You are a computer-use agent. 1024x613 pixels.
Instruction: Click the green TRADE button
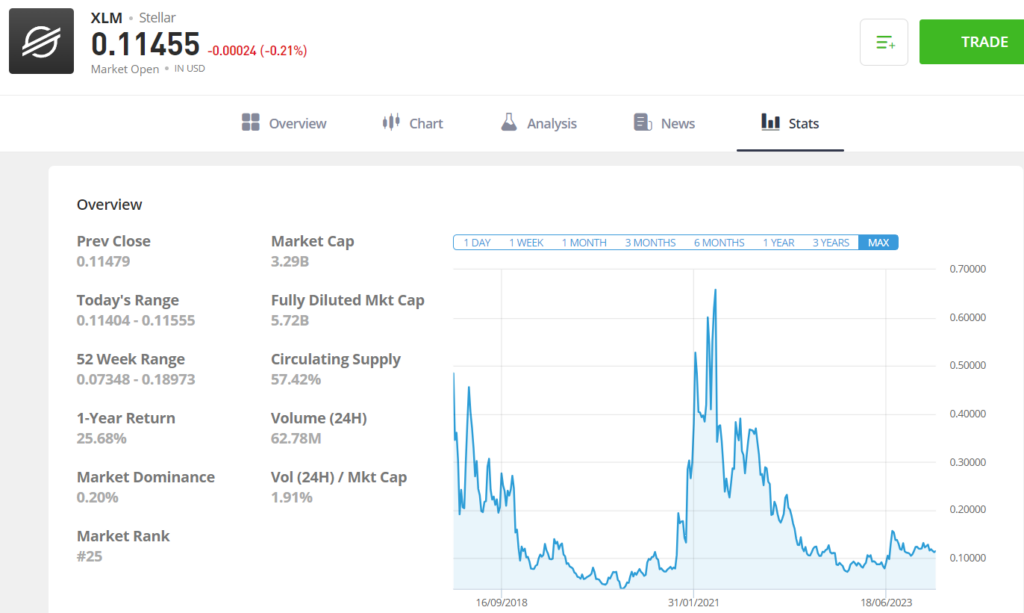pos(971,42)
